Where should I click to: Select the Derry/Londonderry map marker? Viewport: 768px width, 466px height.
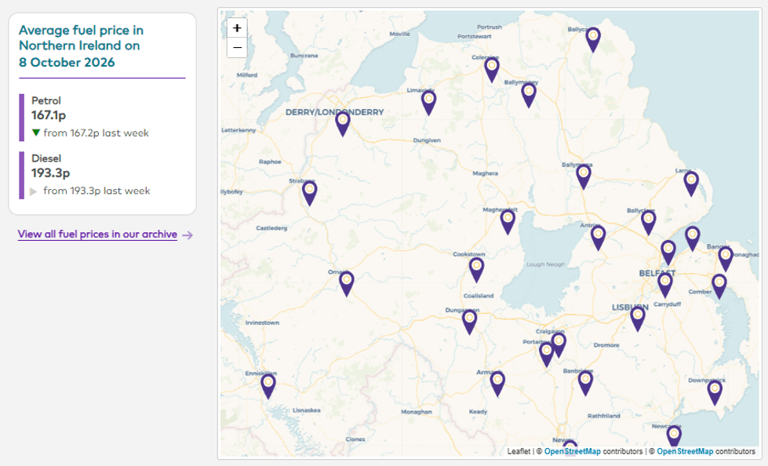coord(343,124)
